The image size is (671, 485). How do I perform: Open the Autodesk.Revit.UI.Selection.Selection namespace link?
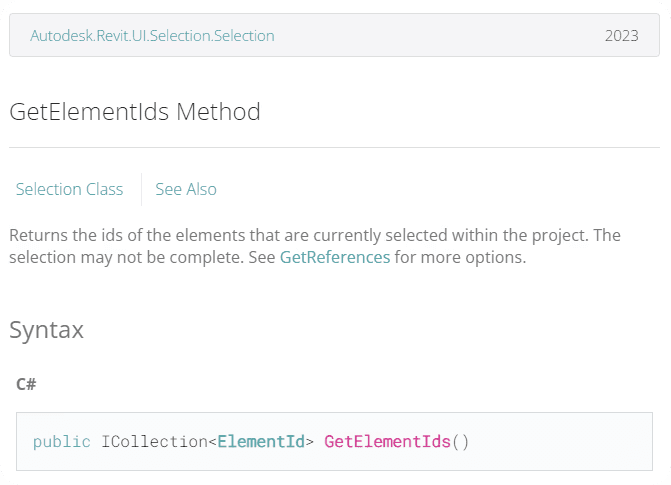[x=152, y=36]
